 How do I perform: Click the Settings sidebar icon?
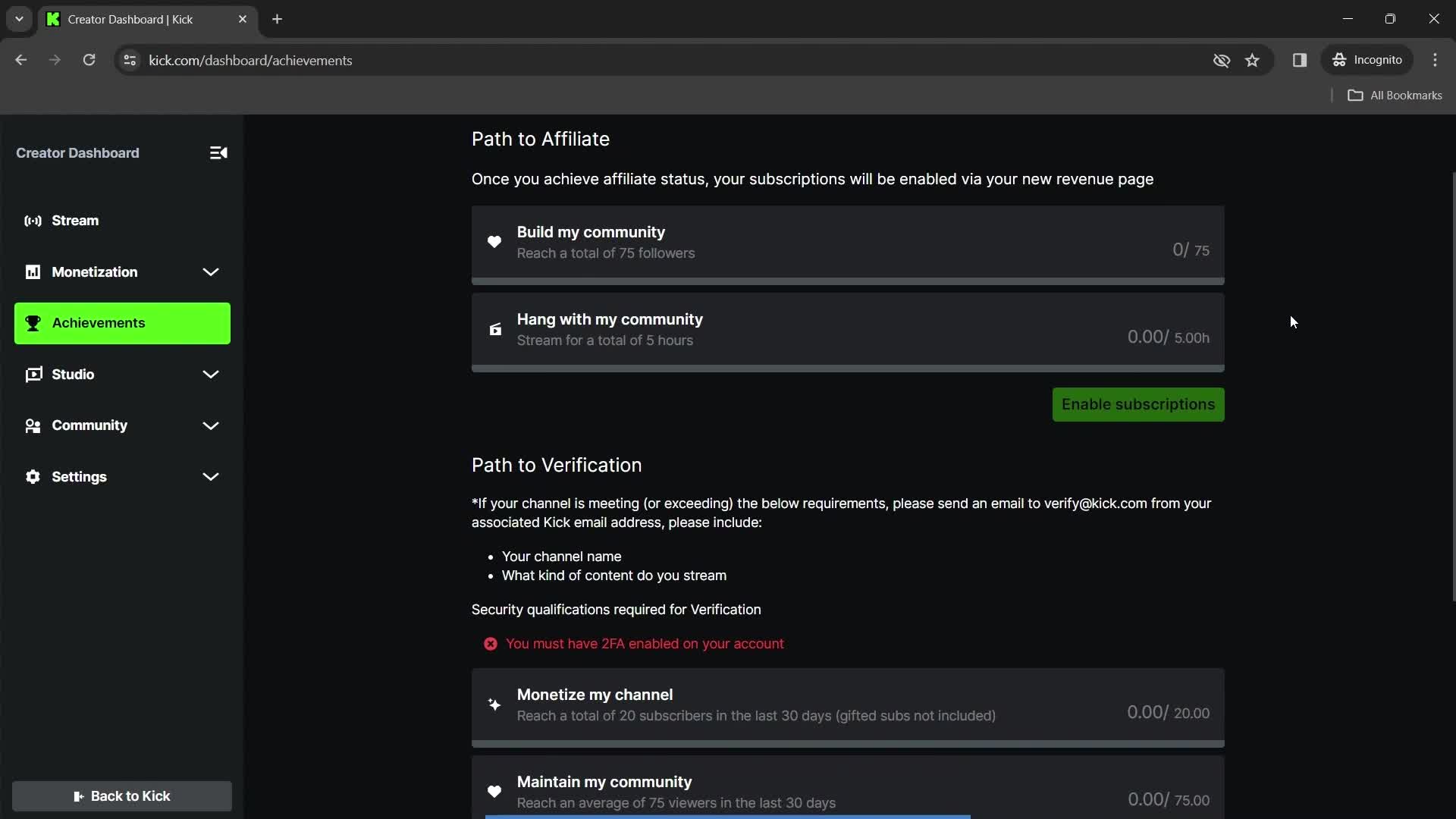(x=33, y=476)
